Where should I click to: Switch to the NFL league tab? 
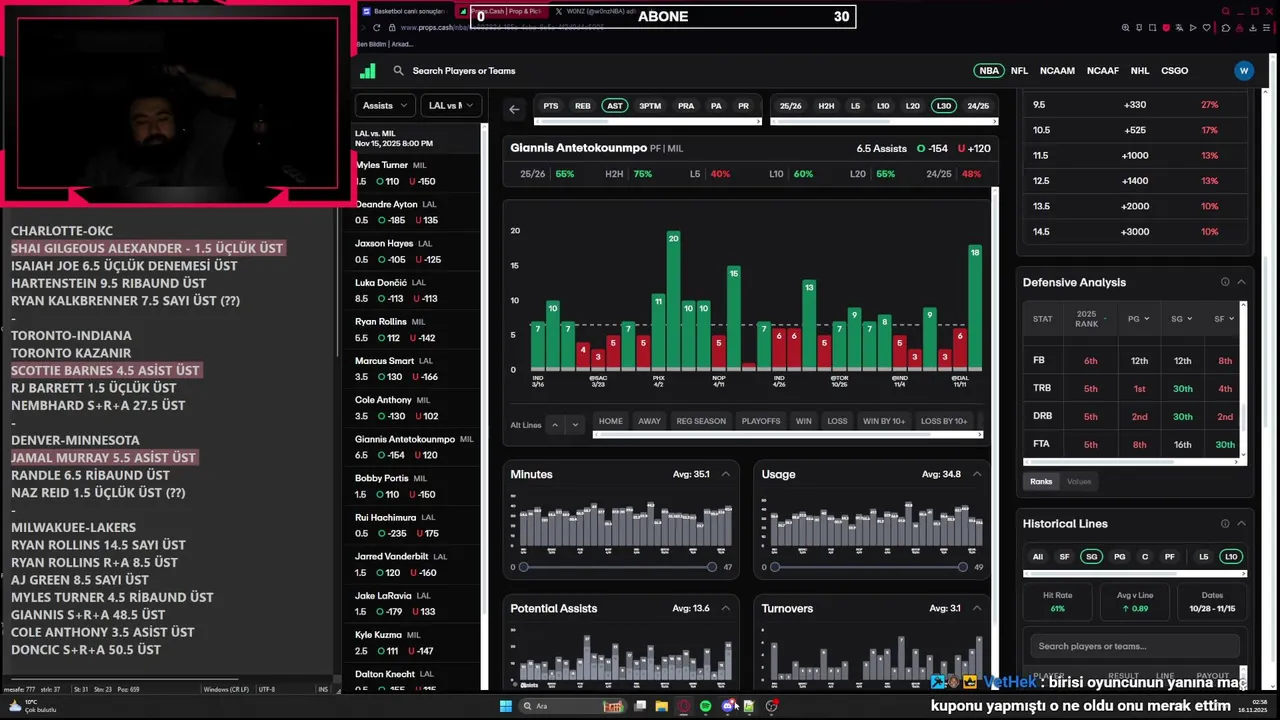coord(1019,71)
